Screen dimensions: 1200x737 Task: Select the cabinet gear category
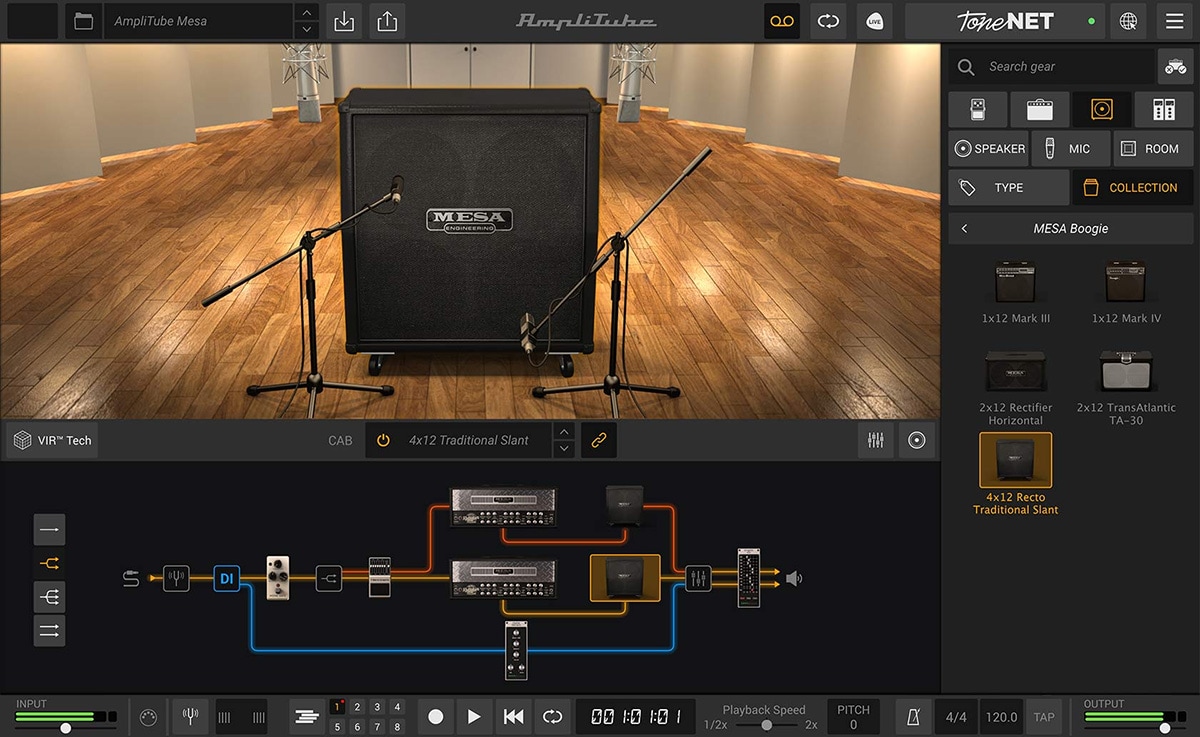(x=1102, y=109)
